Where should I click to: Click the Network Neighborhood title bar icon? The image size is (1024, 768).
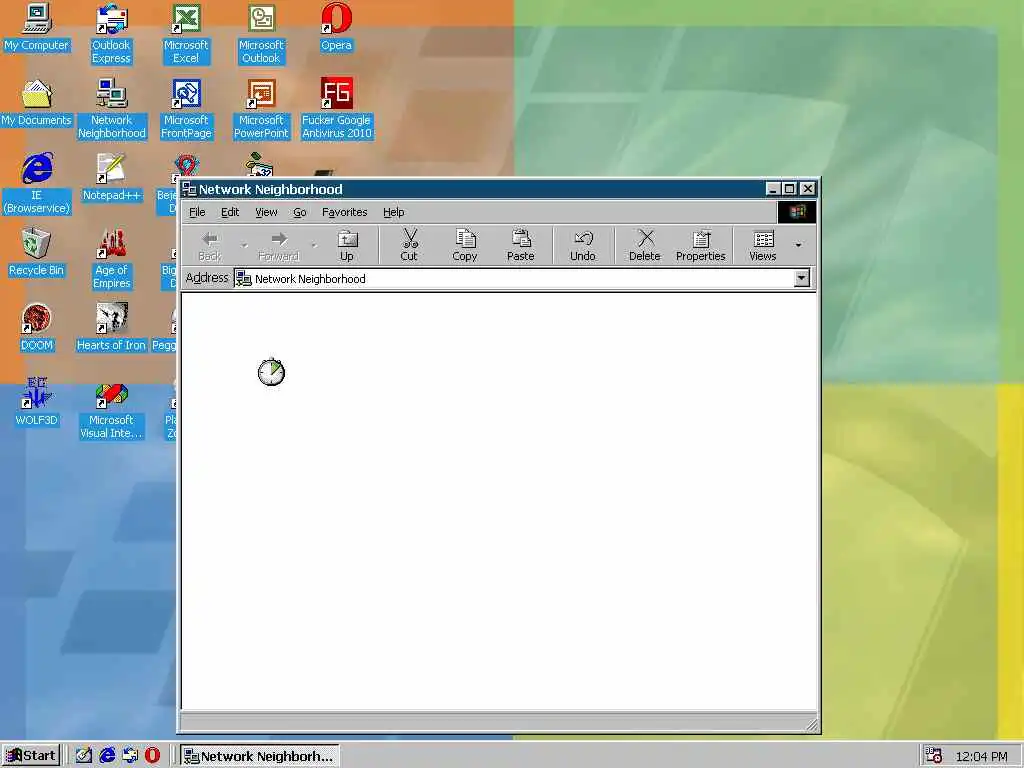(x=189, y=189)
